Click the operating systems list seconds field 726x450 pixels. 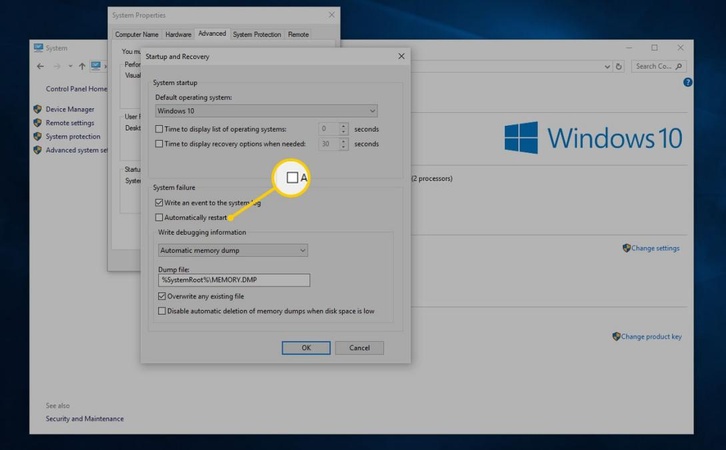tap(329, 129)
